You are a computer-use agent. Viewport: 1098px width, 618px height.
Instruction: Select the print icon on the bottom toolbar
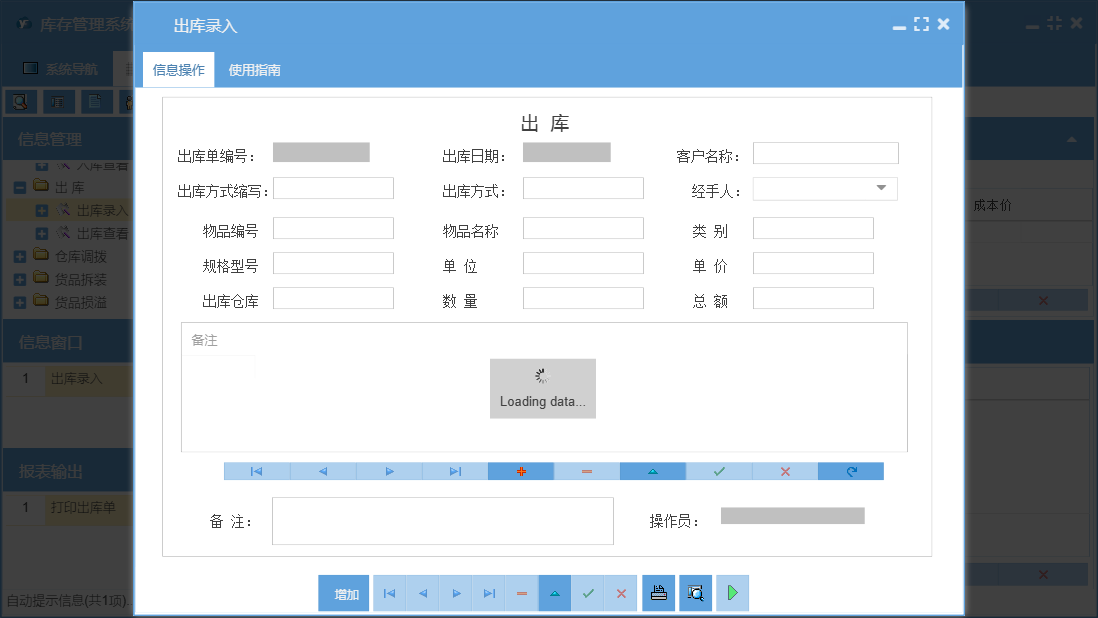pos(658,593)
